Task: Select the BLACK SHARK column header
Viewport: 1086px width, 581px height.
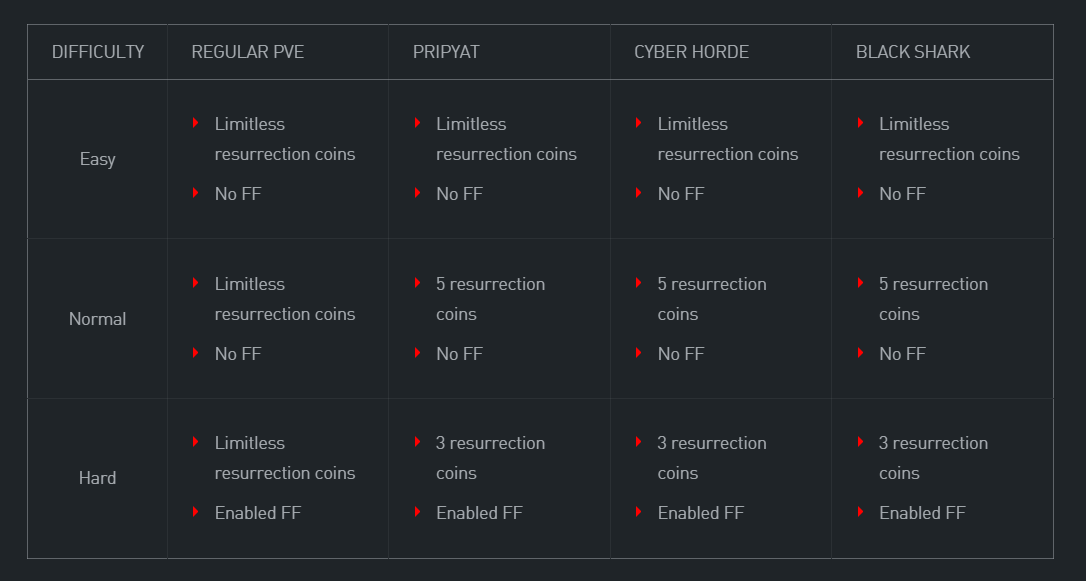Action: click(913, 52)
